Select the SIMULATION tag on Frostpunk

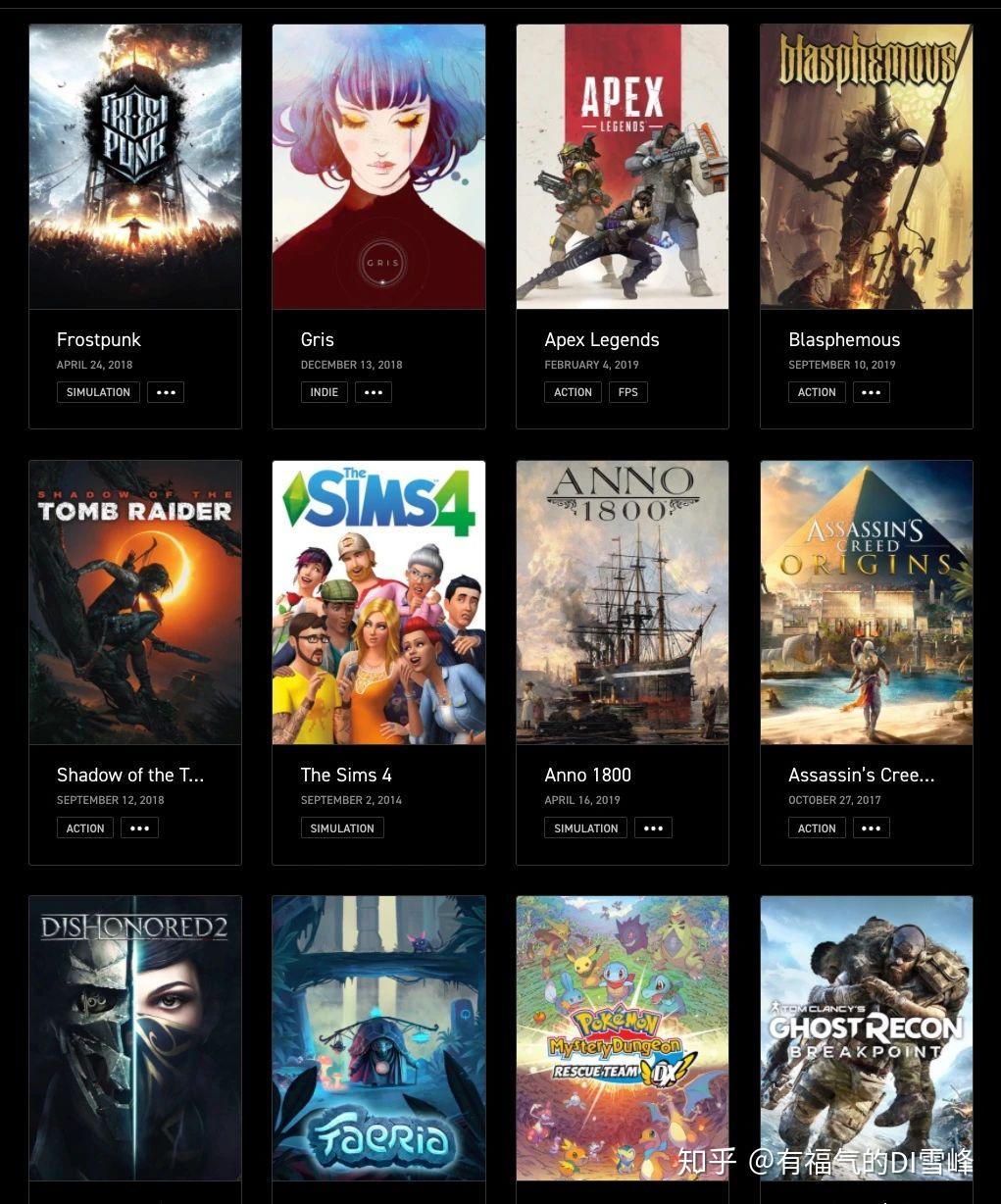pos(98,392)
